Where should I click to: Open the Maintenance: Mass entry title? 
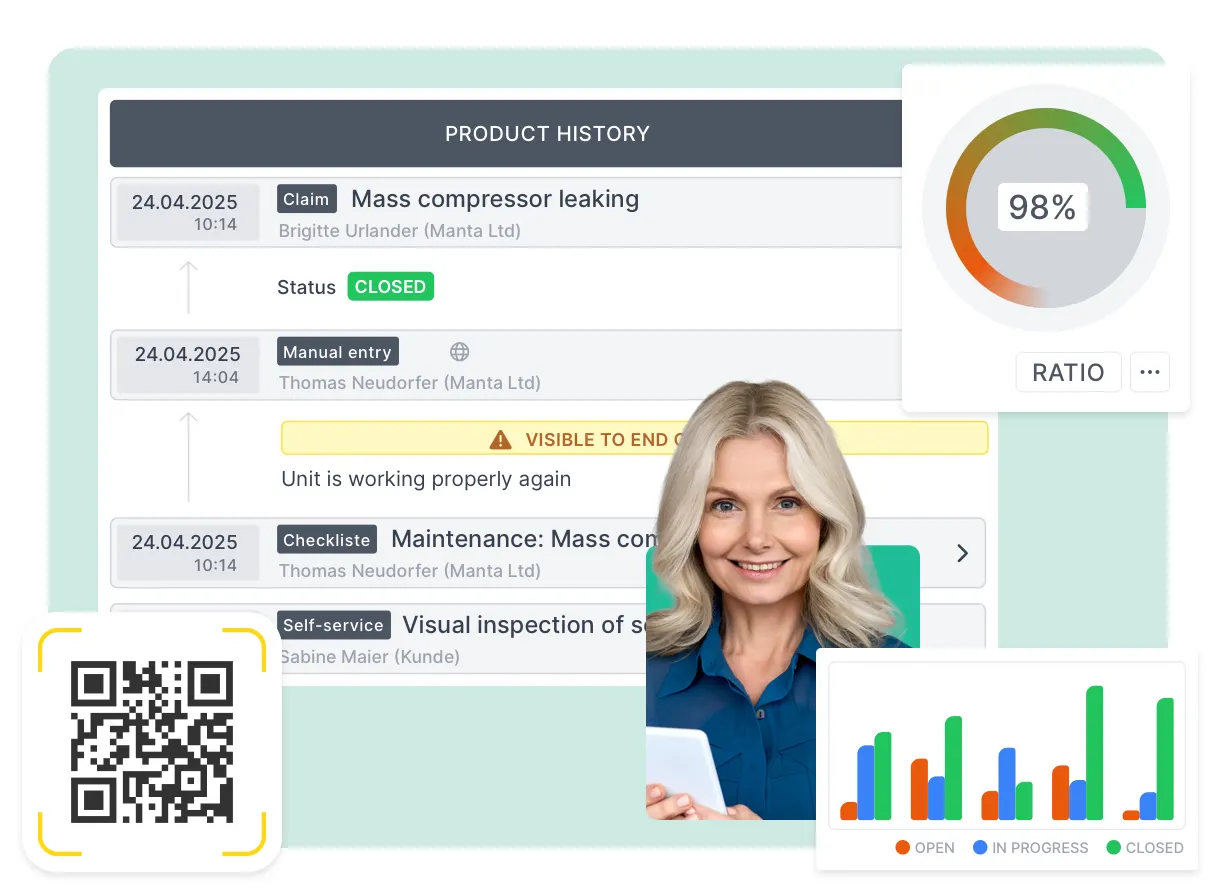pos(524,539)
